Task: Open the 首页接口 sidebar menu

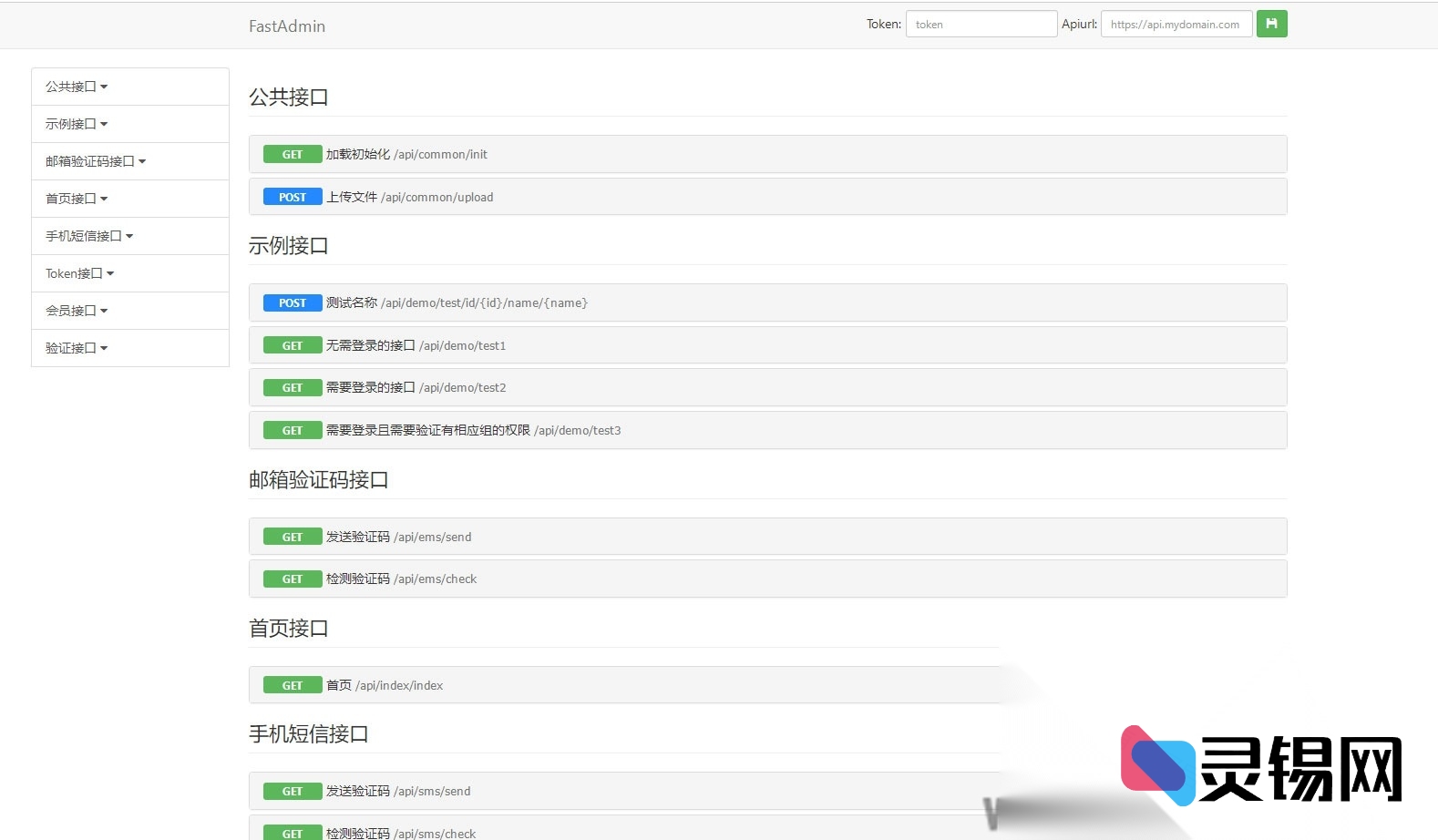Action: [77, 199]
